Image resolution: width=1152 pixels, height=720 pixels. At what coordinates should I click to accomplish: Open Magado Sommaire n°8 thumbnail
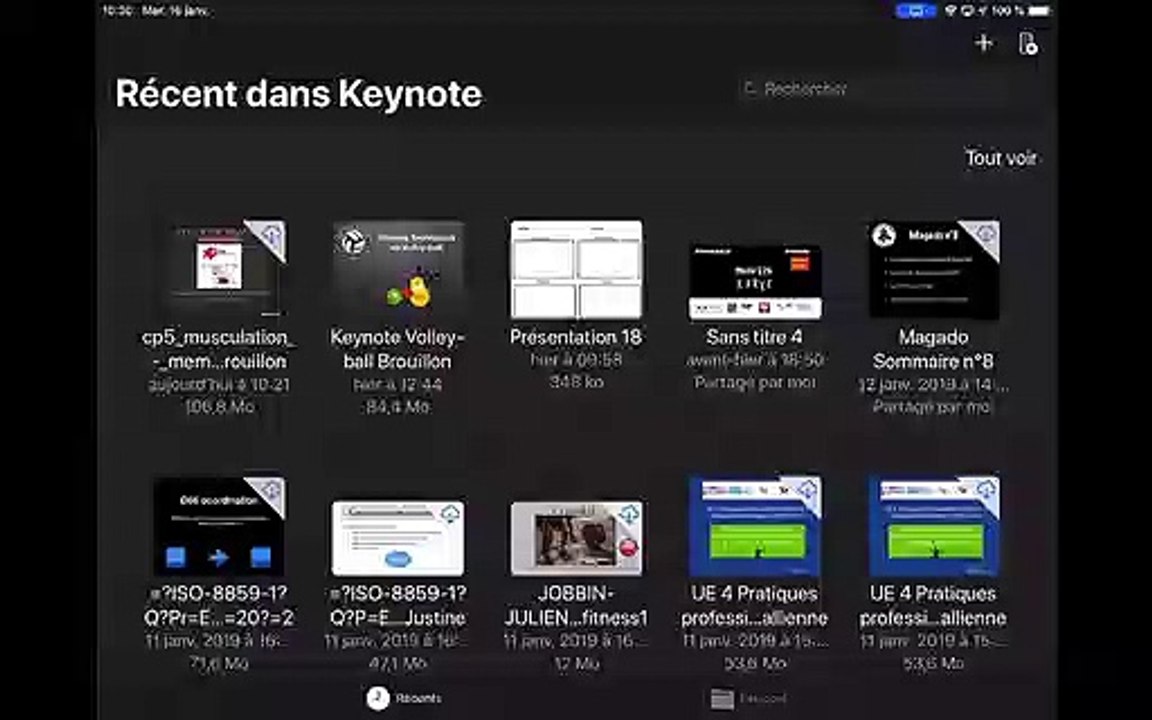pyautogui.click(x=933, y=269)
